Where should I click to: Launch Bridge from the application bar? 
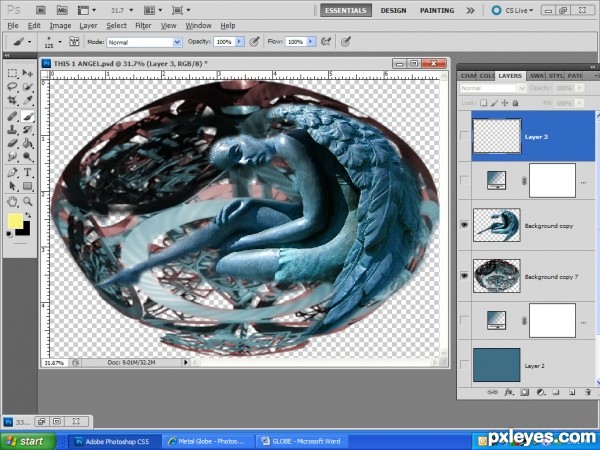[x=41, y=10]
